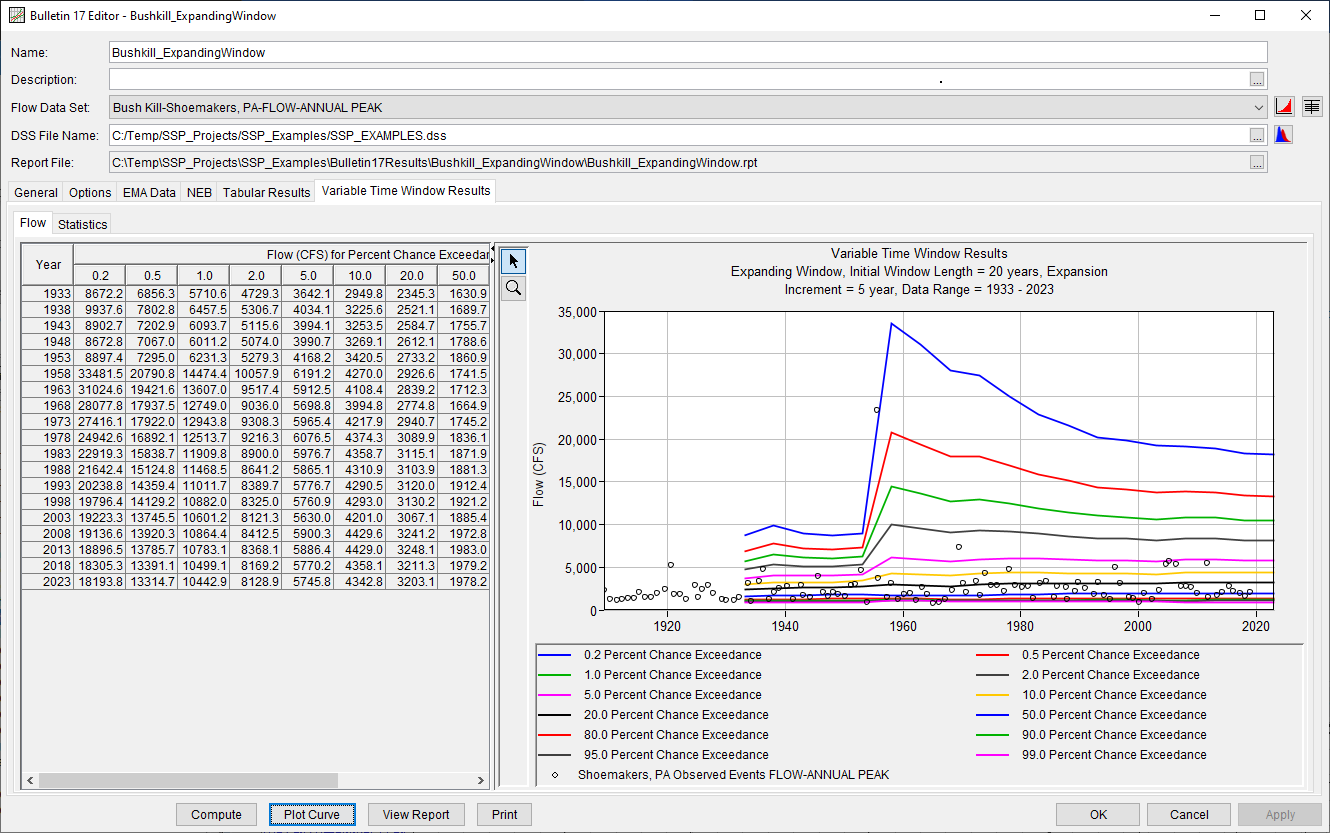Click the View Report button
Viewport: 1330px width, 833px height.
click(416, 815)
